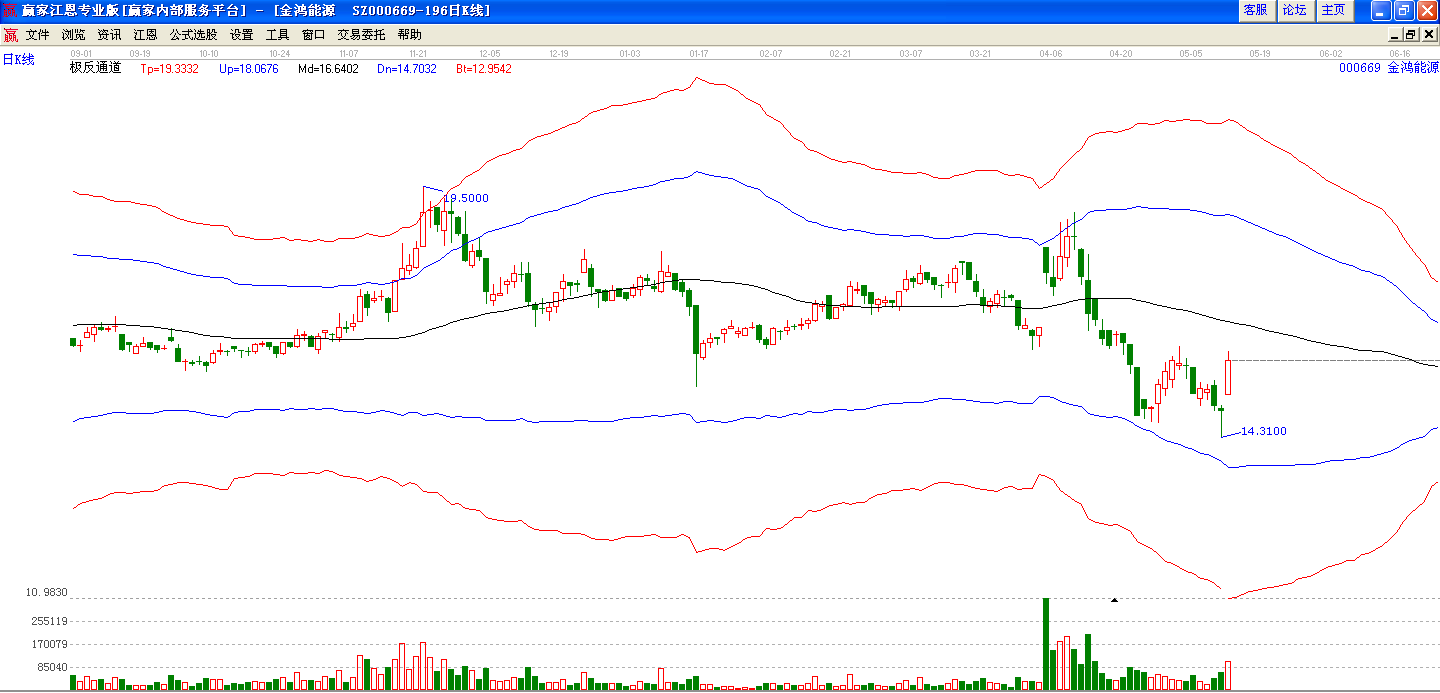Open the 浏览 menu
1440x693 pixels.
(x=73, y=34)
